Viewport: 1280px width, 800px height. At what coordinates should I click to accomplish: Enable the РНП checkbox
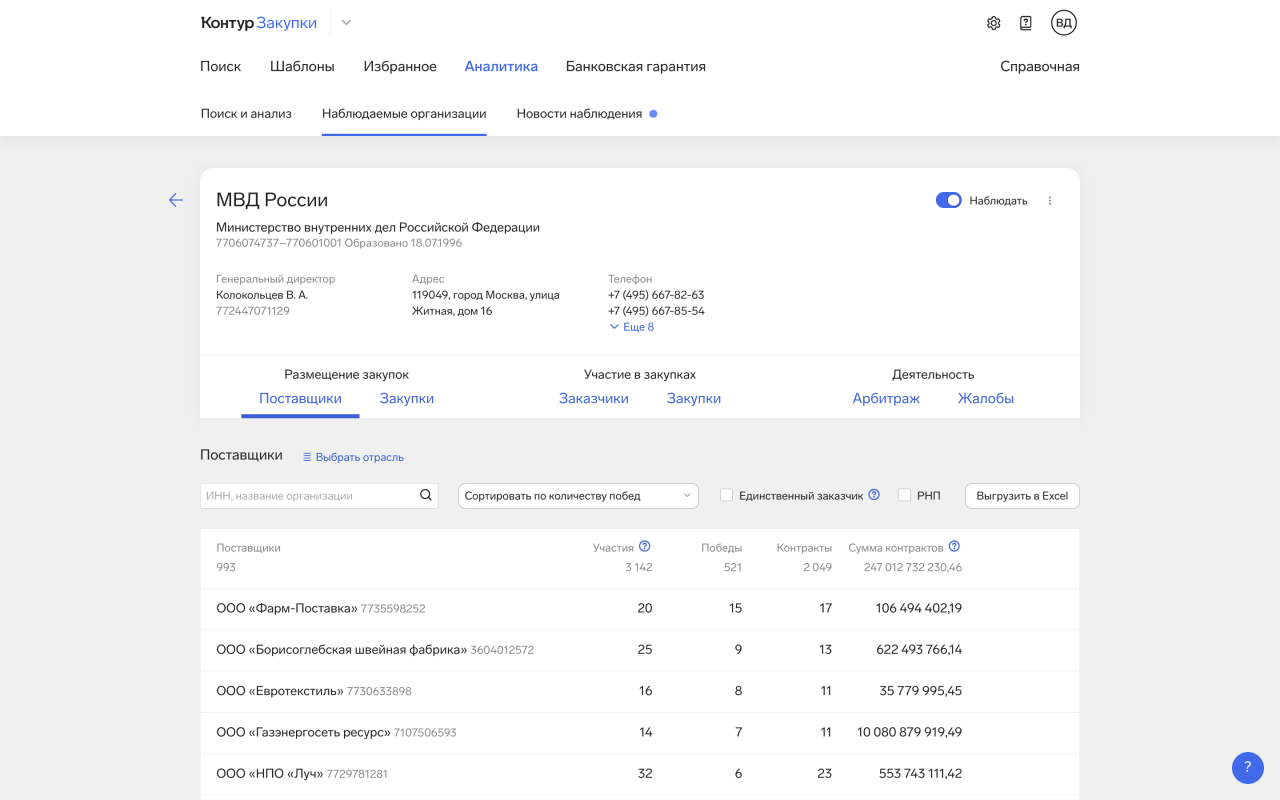point(904,495)
